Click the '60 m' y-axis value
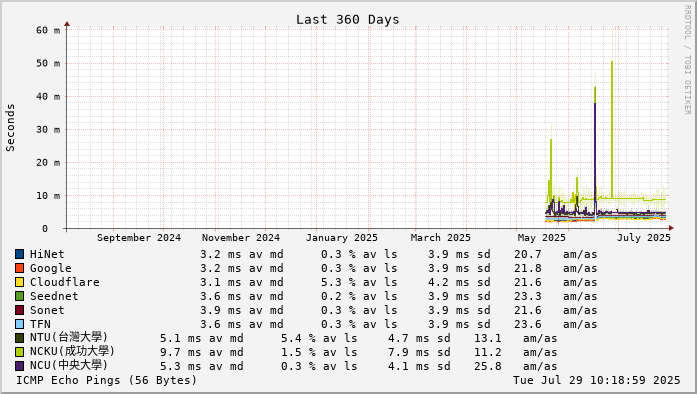This screenshot has height=394, width=697. pyautogui.click(x=48, y=30)
